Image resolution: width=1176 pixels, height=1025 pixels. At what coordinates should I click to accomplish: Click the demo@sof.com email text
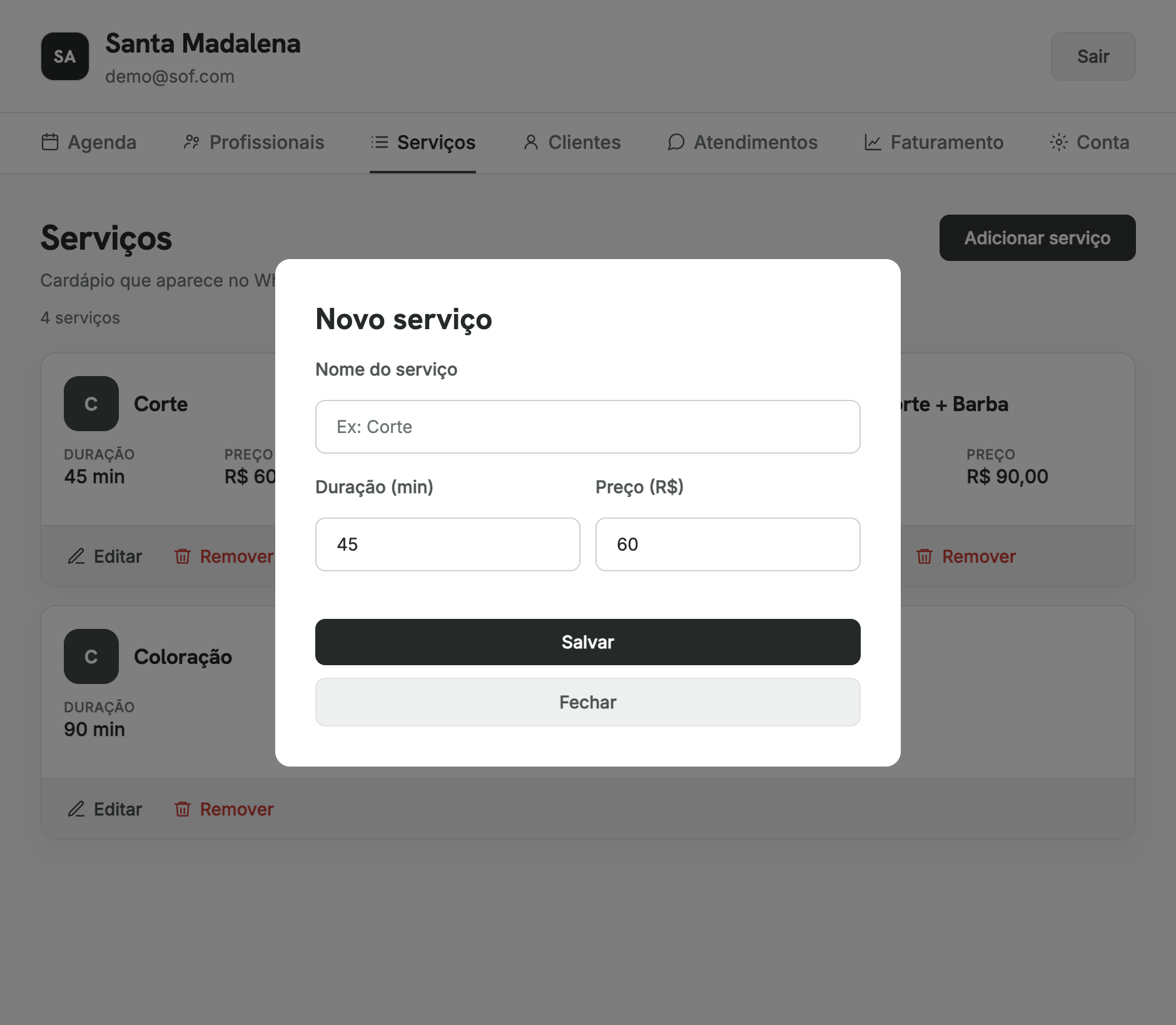[x=170, y=76]
